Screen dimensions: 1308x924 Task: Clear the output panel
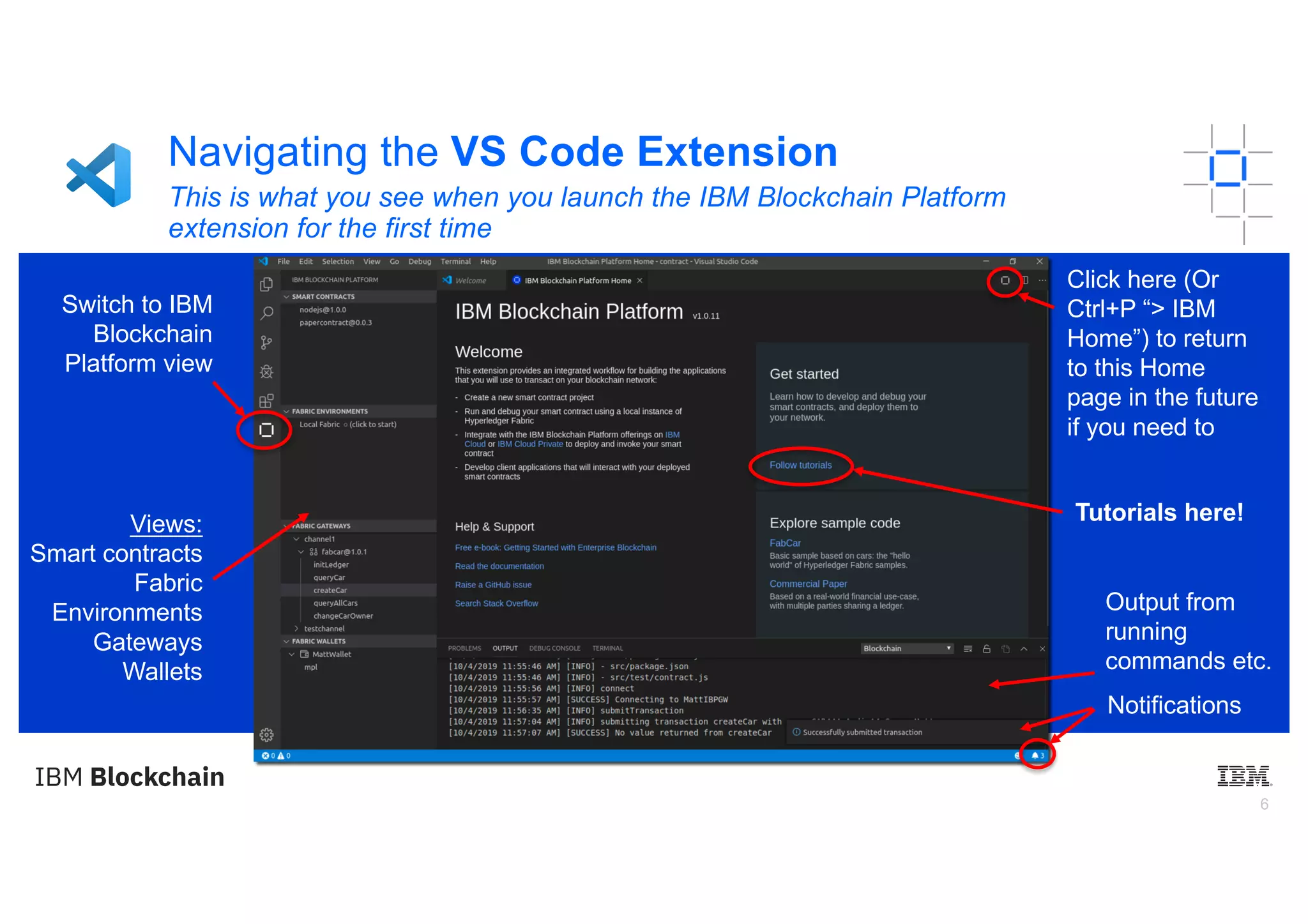coord(968,649)
